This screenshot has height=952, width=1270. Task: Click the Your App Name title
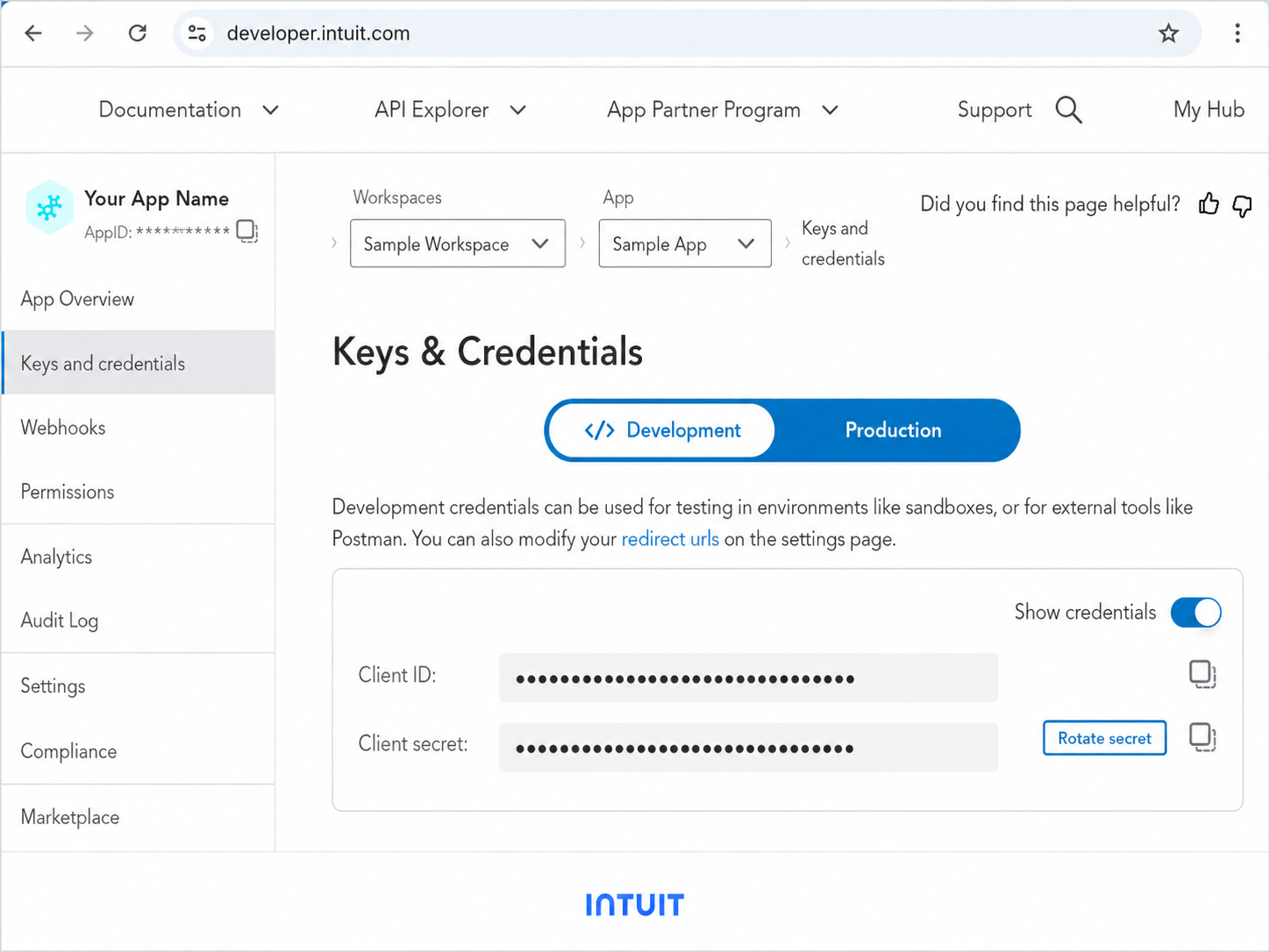pos(156,199)
